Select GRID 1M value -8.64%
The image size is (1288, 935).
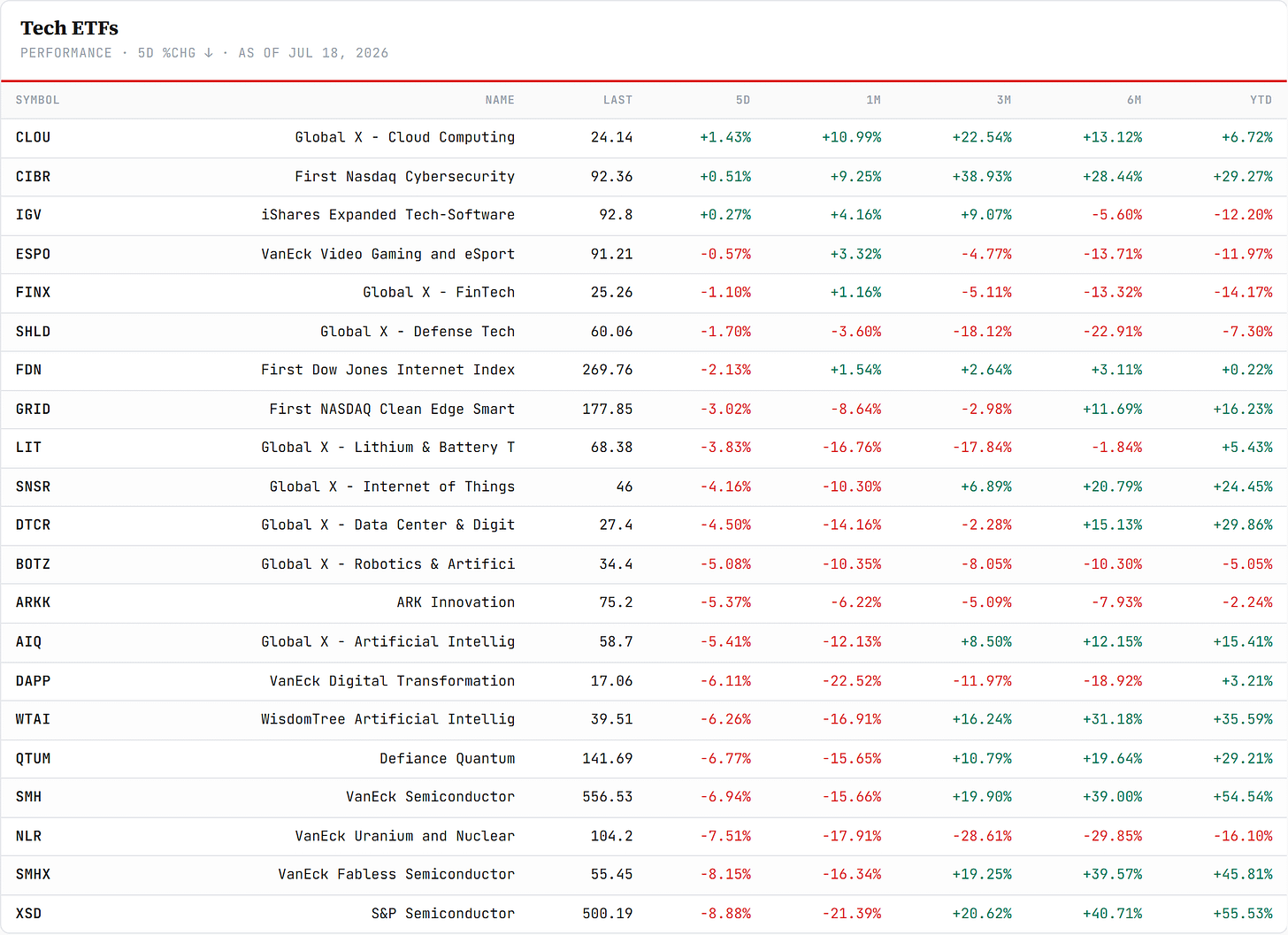click(856, 409)
